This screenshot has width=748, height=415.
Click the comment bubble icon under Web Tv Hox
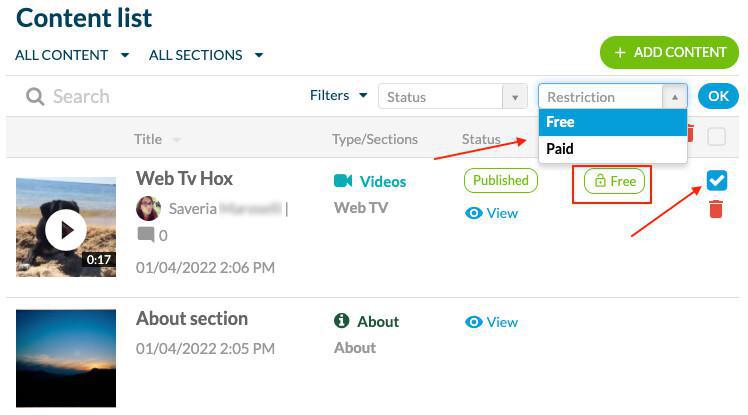[x=146, y=235]
